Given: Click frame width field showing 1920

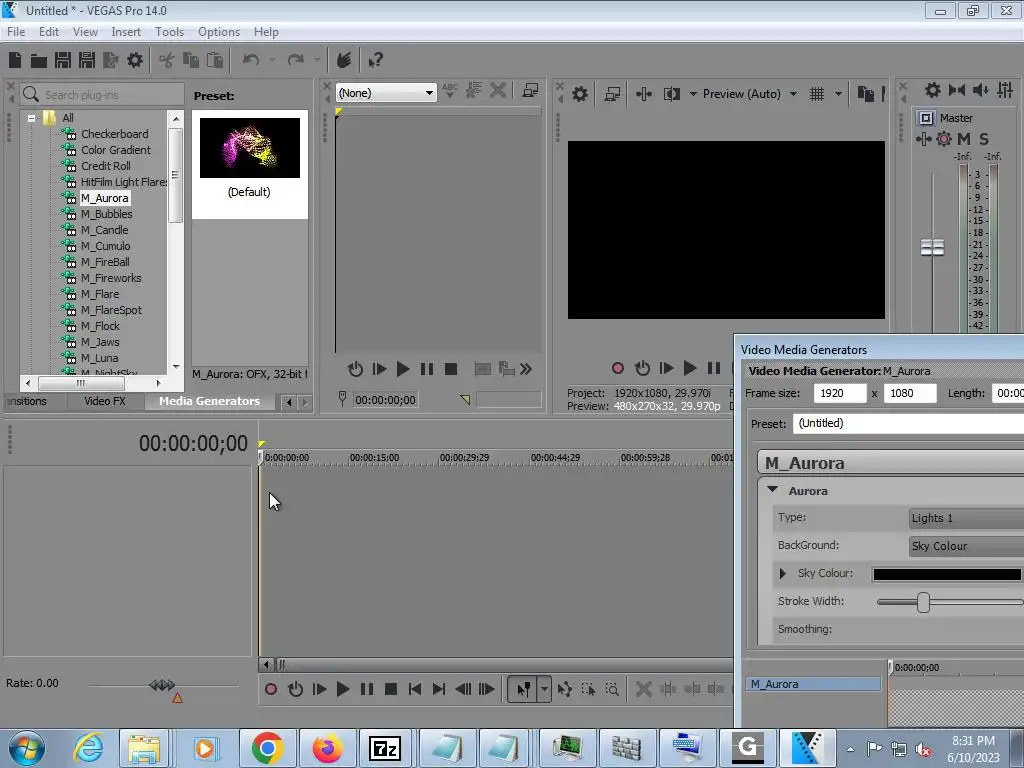Looking at the screenshot, I should point(839,393).
